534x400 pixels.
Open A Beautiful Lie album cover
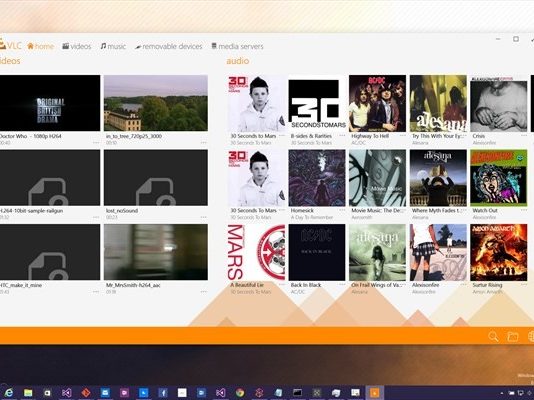256,253
